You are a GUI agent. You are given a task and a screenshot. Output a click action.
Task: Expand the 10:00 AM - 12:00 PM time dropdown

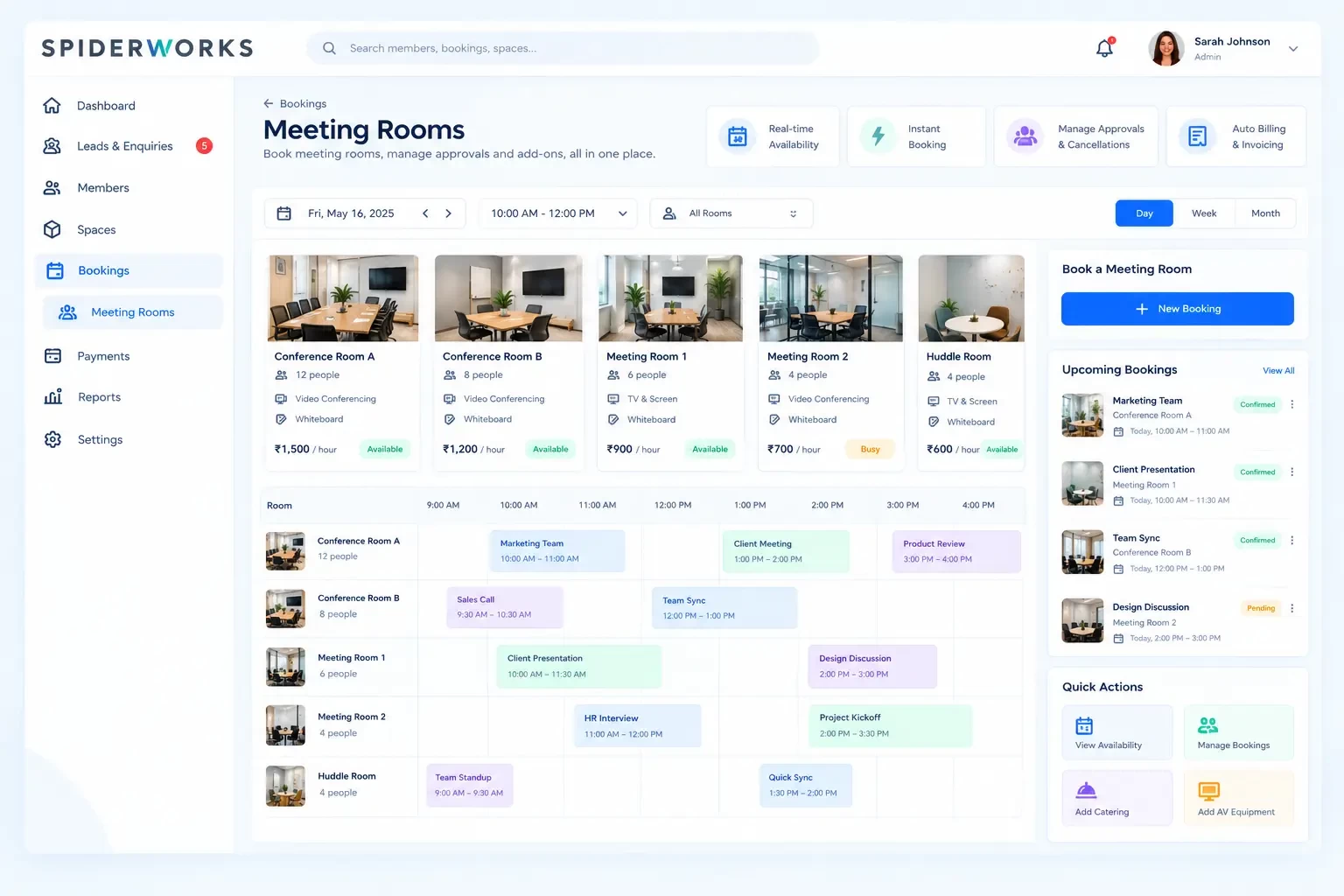[558, 213]
